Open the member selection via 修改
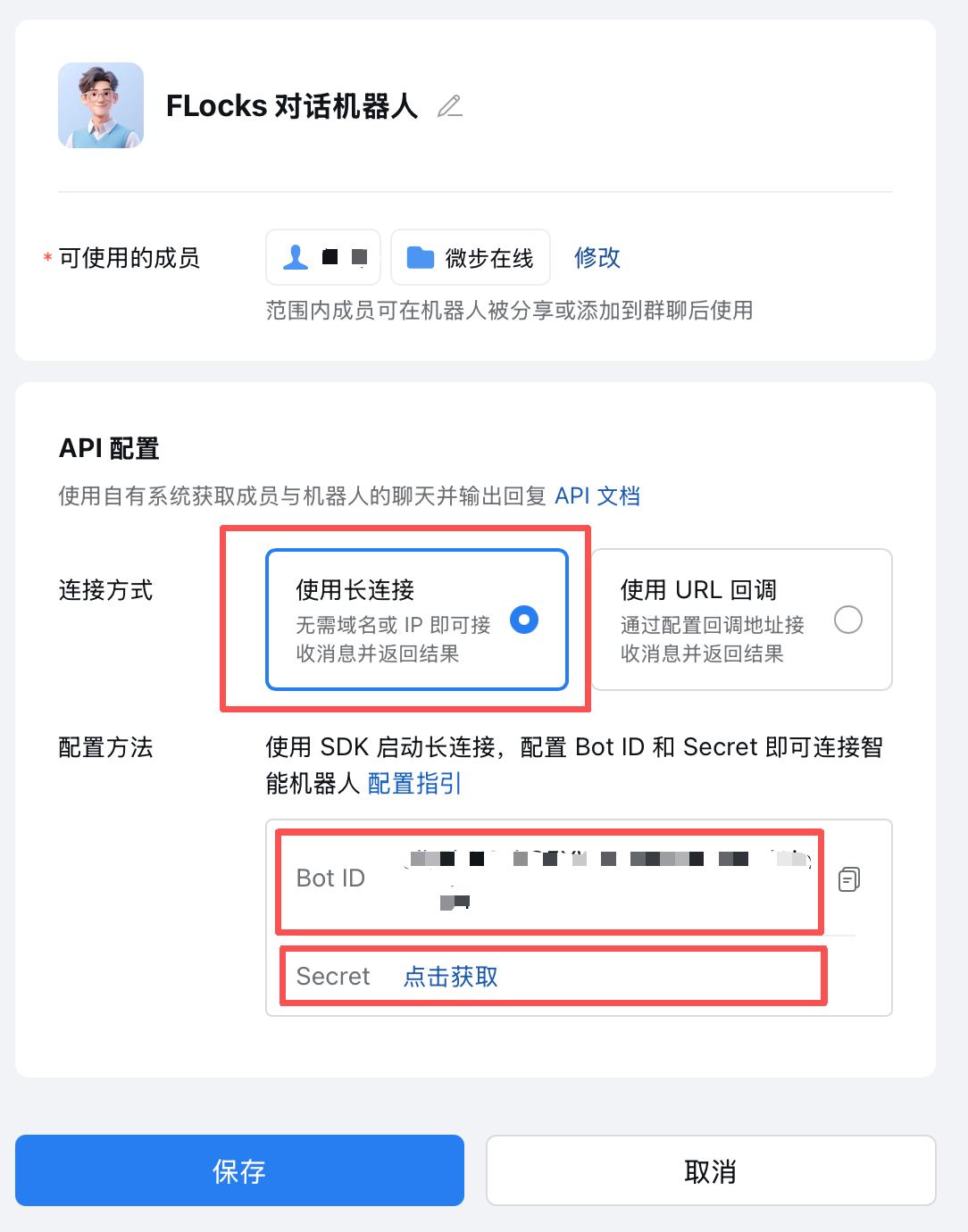Viewport: 968px width, 1232px height. pos(596,258)
